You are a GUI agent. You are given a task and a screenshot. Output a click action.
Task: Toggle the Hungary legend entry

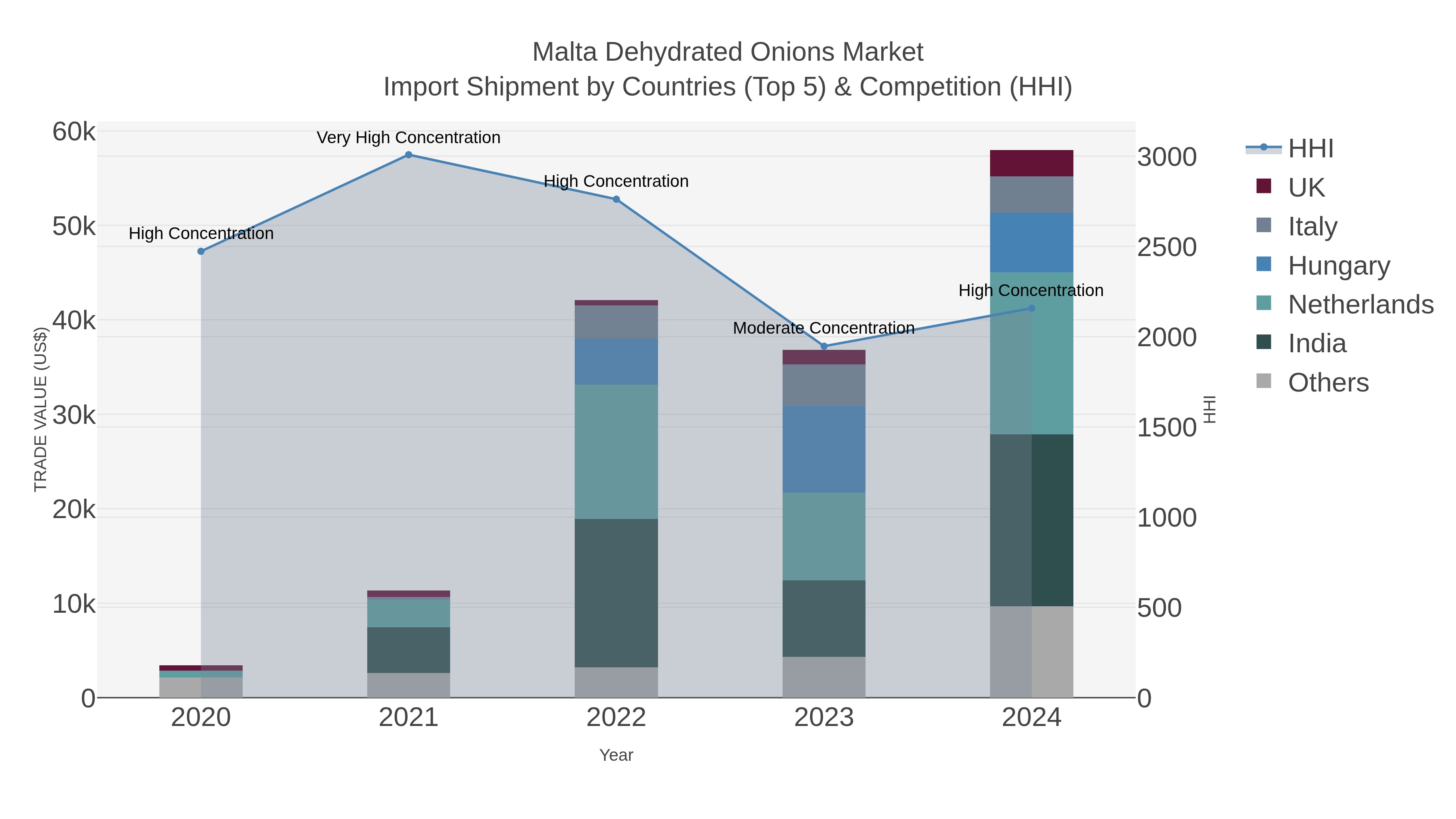(x=1323, y=265)
